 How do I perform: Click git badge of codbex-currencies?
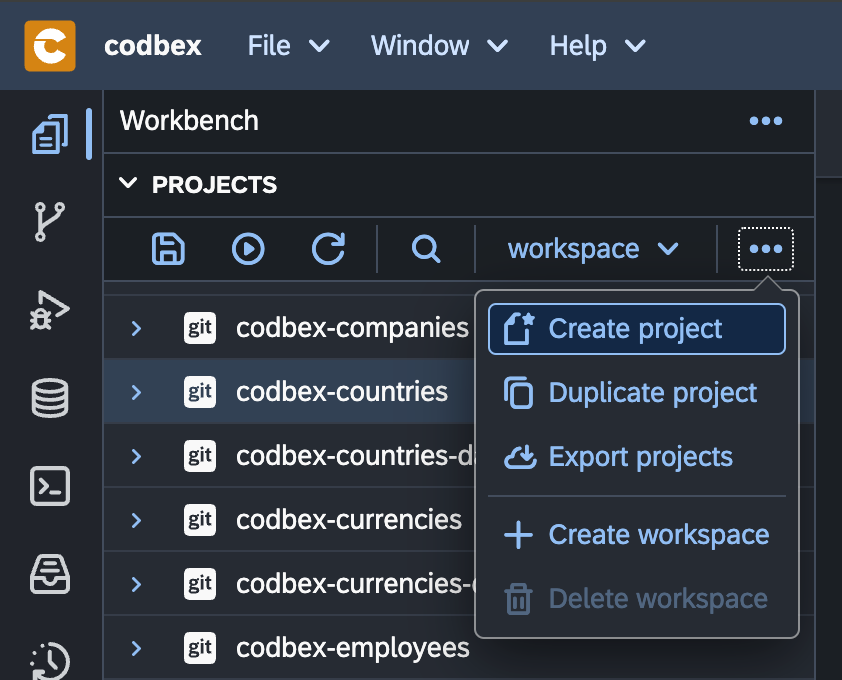[200, 519]
